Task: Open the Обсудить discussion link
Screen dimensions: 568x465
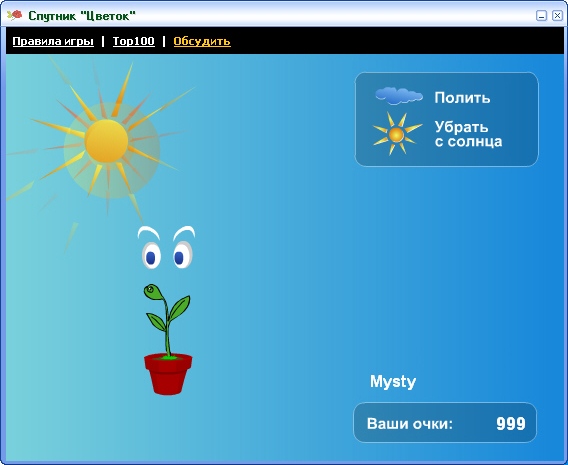Action: tap(202, 41)
